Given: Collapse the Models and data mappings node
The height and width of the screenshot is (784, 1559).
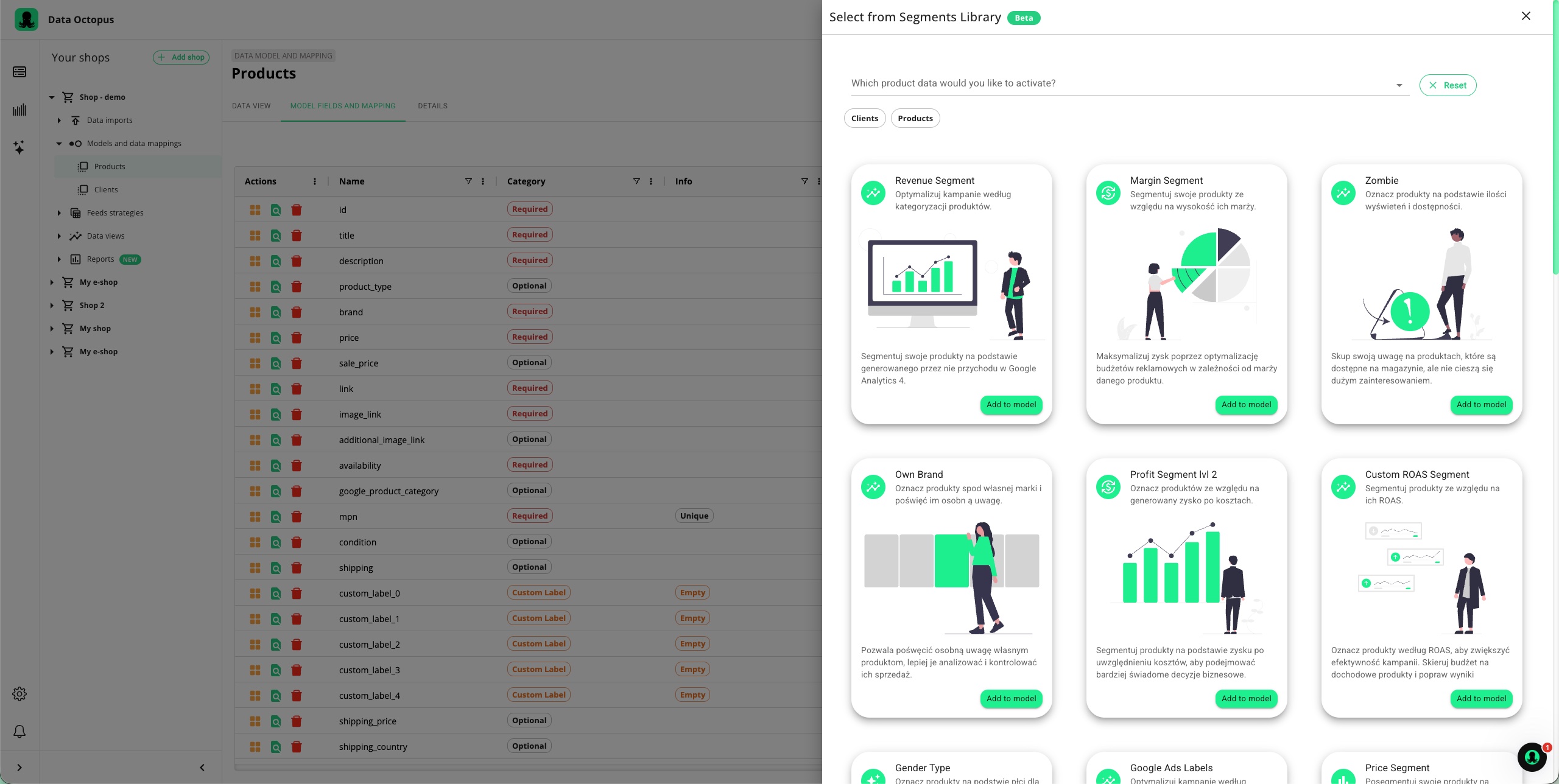Looking at the screenshot, I should click(59, 144).
